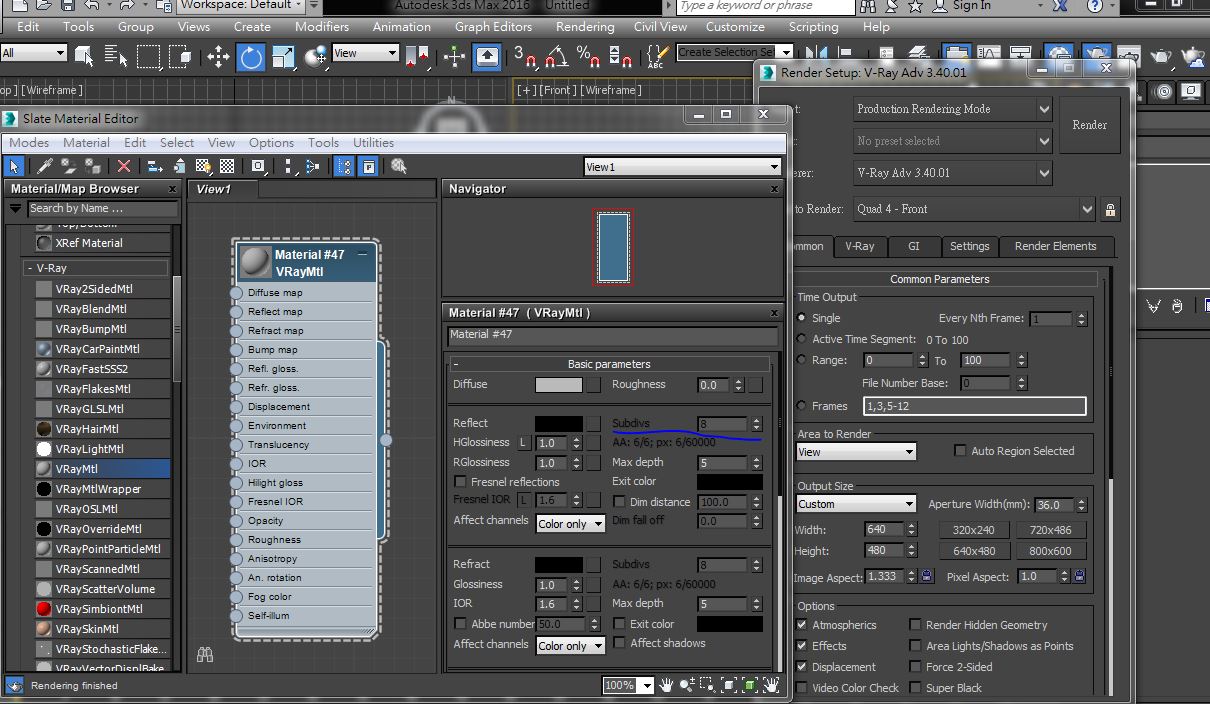Check the Render Hidden Geometry option

coord(915,625)
